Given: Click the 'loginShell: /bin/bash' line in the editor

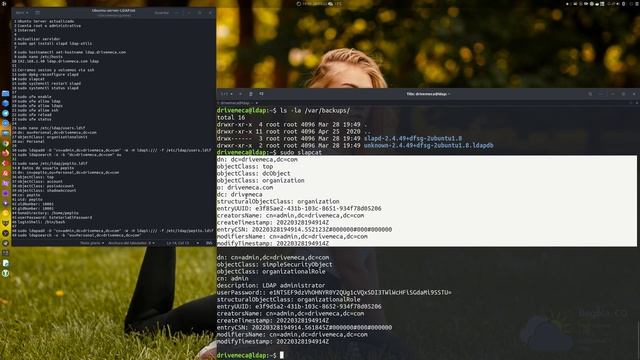Looking at the screenshot, I should point(41,222).
